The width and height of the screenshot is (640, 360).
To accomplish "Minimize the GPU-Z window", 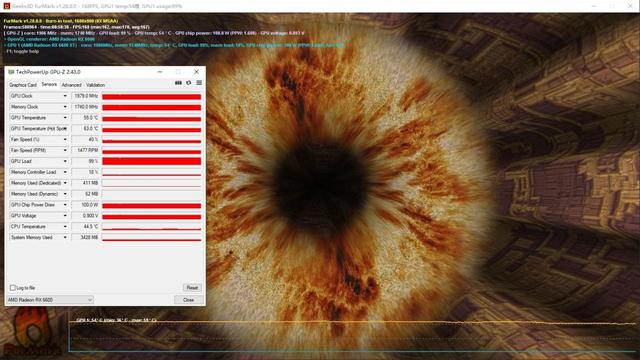I will pyautogui.click(x=160, y=71).
